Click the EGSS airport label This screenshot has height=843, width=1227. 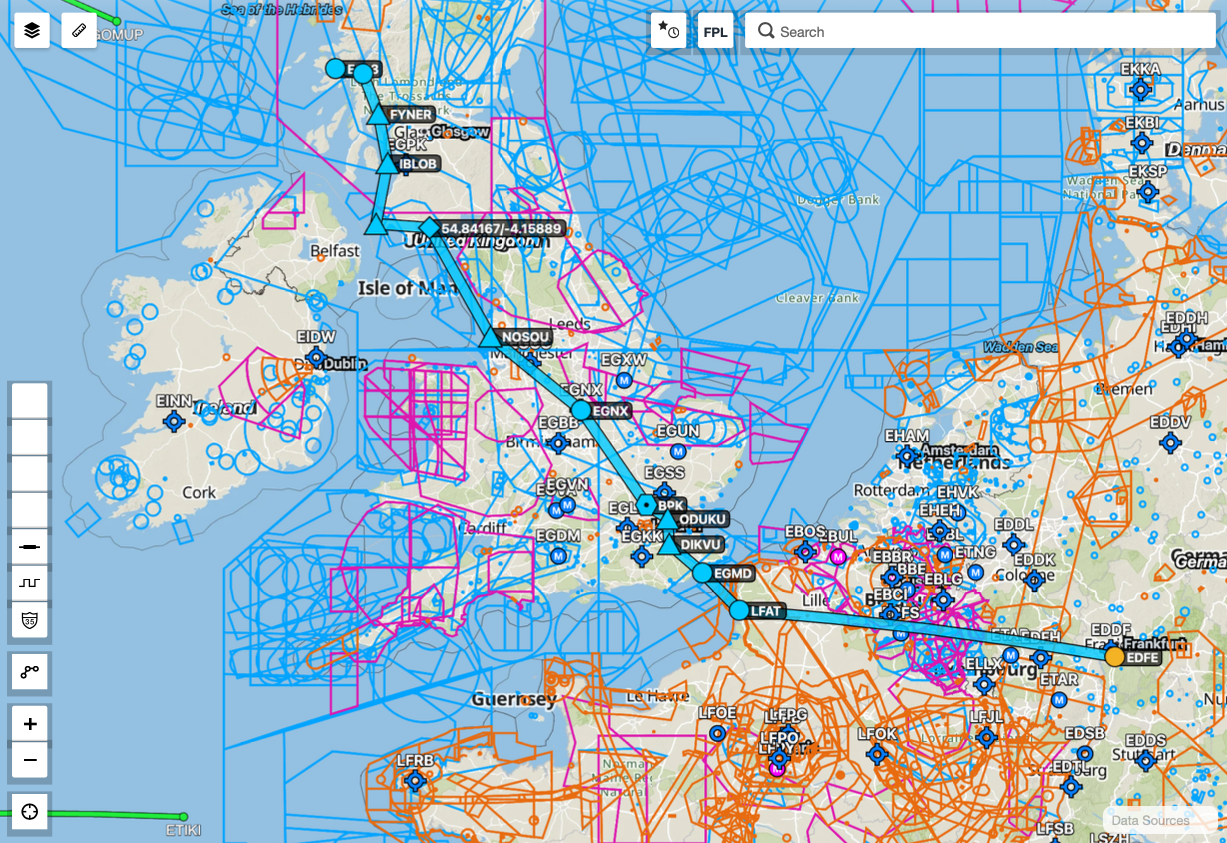[x=664, y=472]
